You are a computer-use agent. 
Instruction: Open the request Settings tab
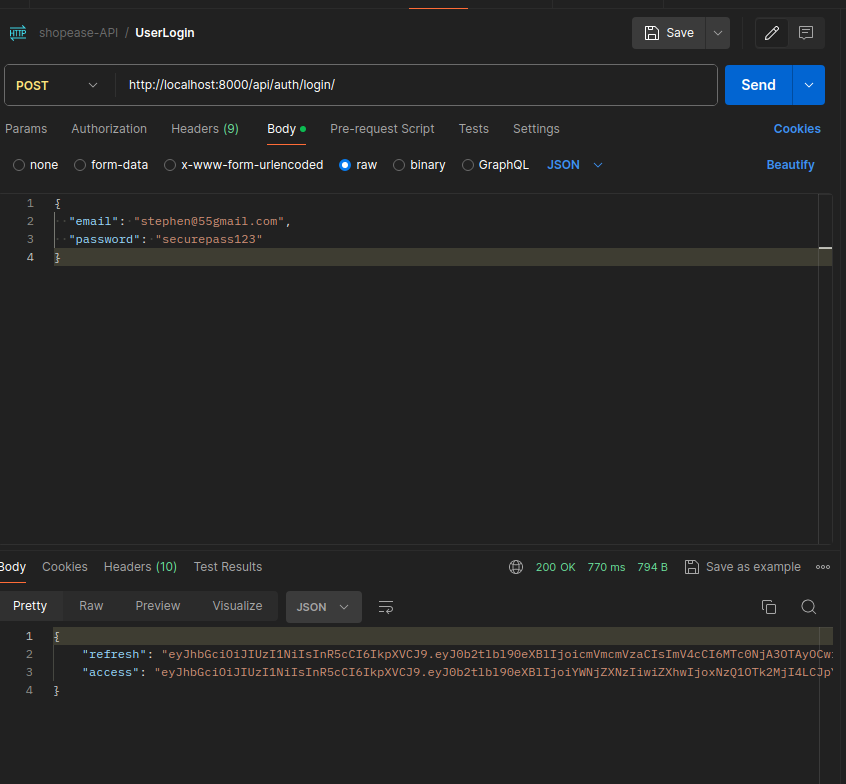coord(536,129)
